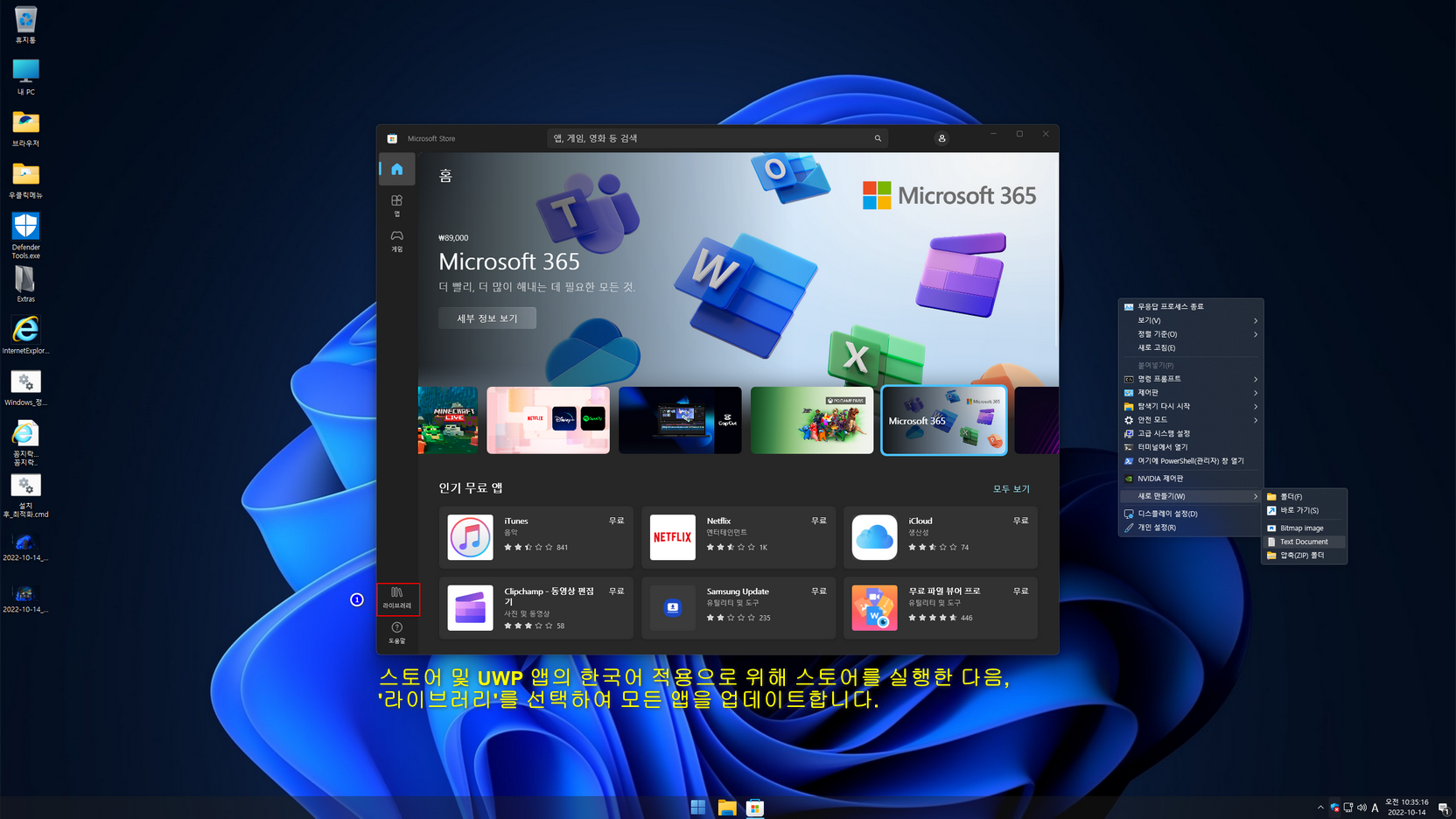
Task: Open the Gaming section in Store sidebar
Action: 397,241
